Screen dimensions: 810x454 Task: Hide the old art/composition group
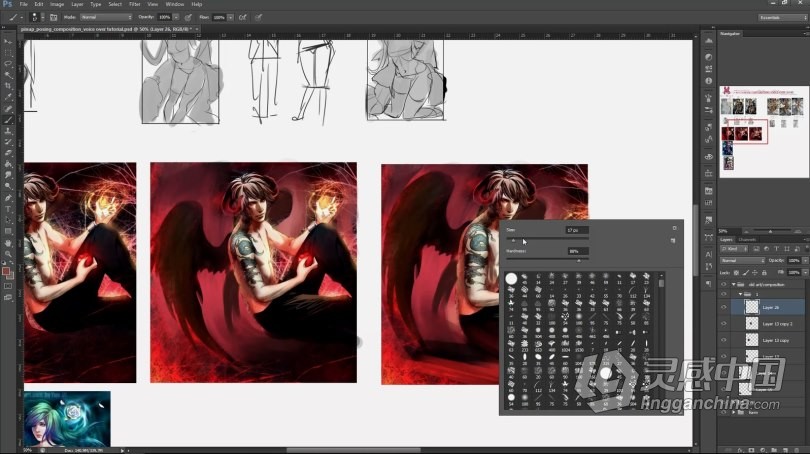724,285
